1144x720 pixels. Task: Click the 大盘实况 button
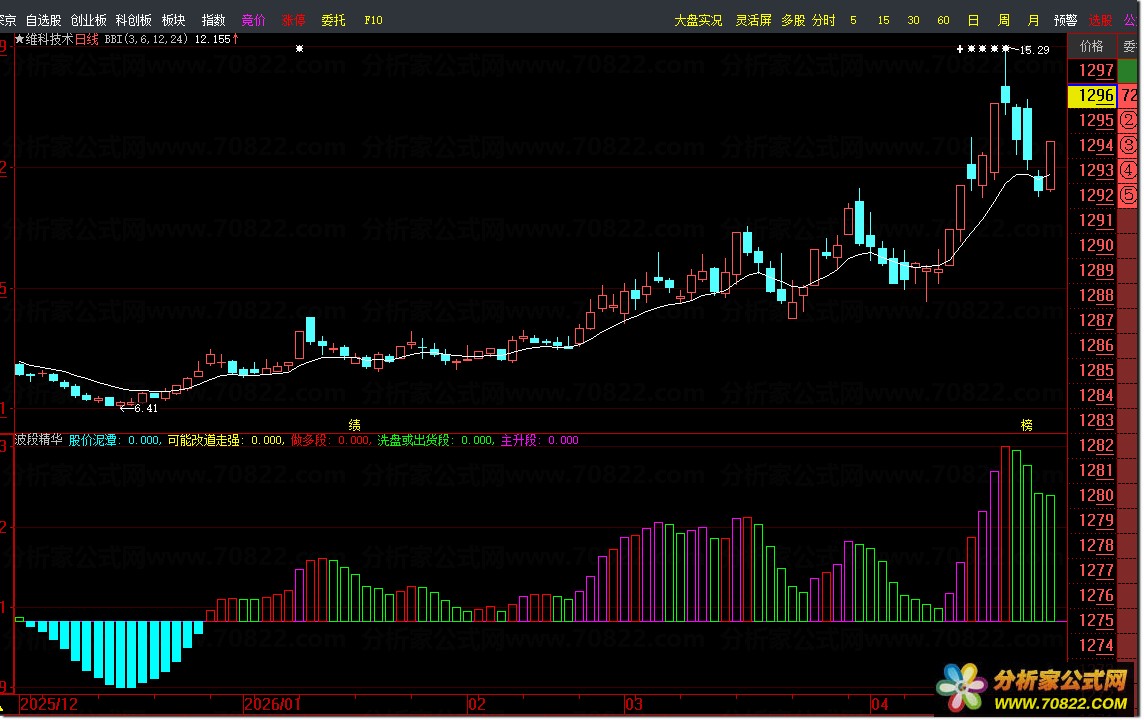click(x=698, y=20)
